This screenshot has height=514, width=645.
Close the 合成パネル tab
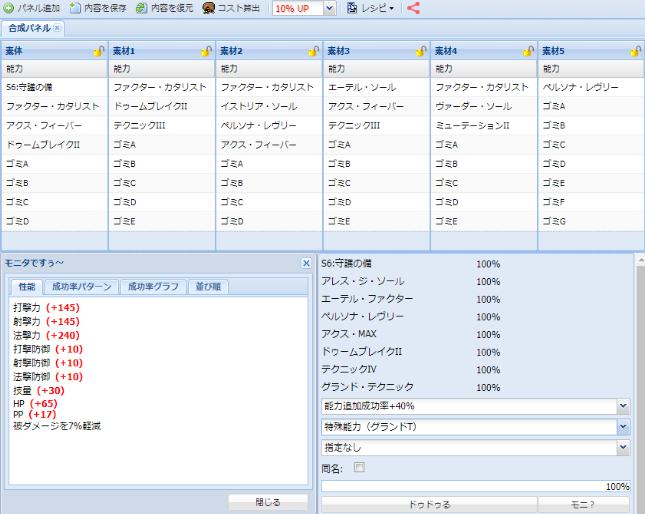pos(57,28)
